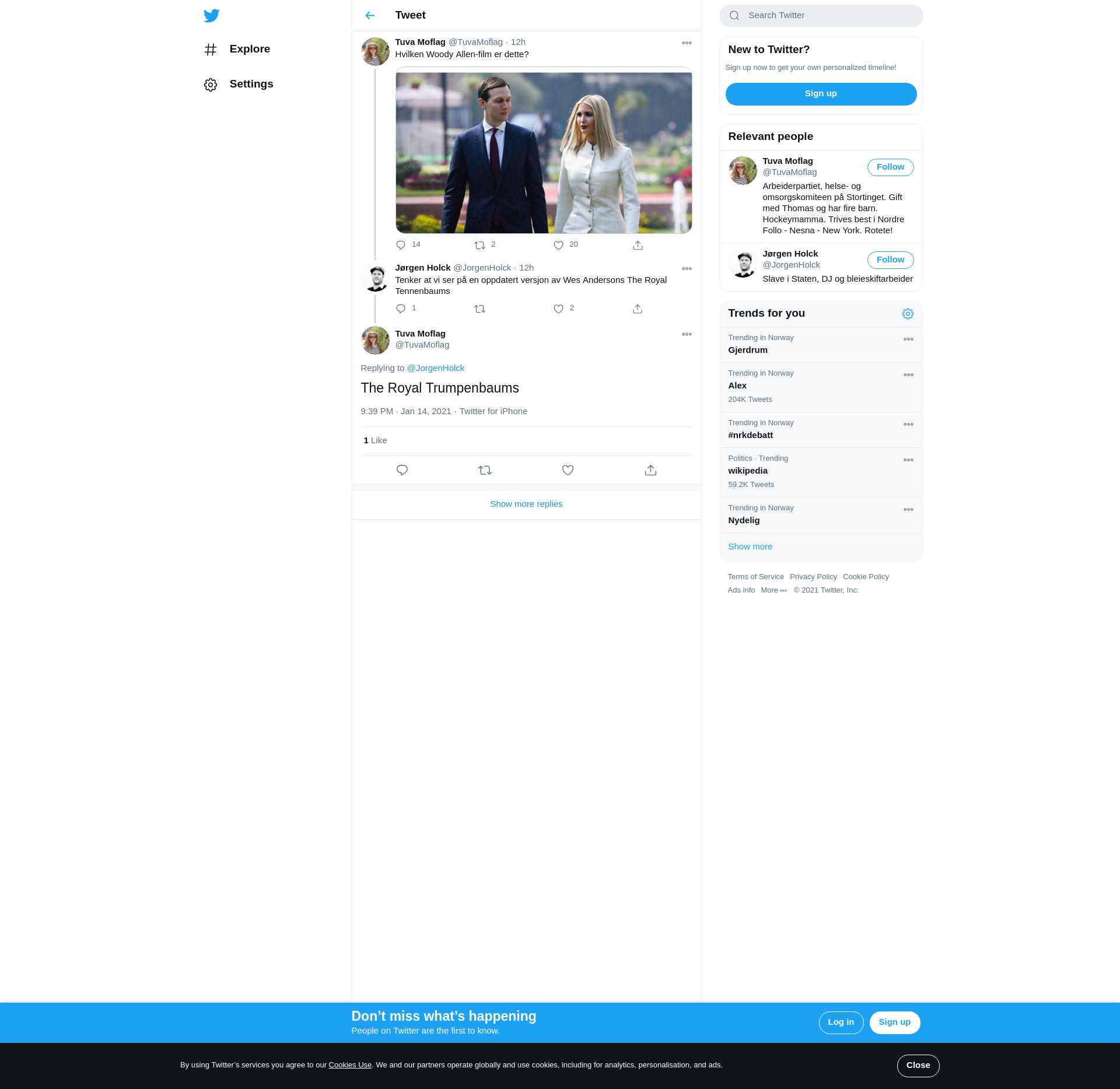The height and width of the screenshot is (1089, 1120).
Task: Like Jørgen Holck's tweet with 2 likes
Action: (x=558, y=309)
